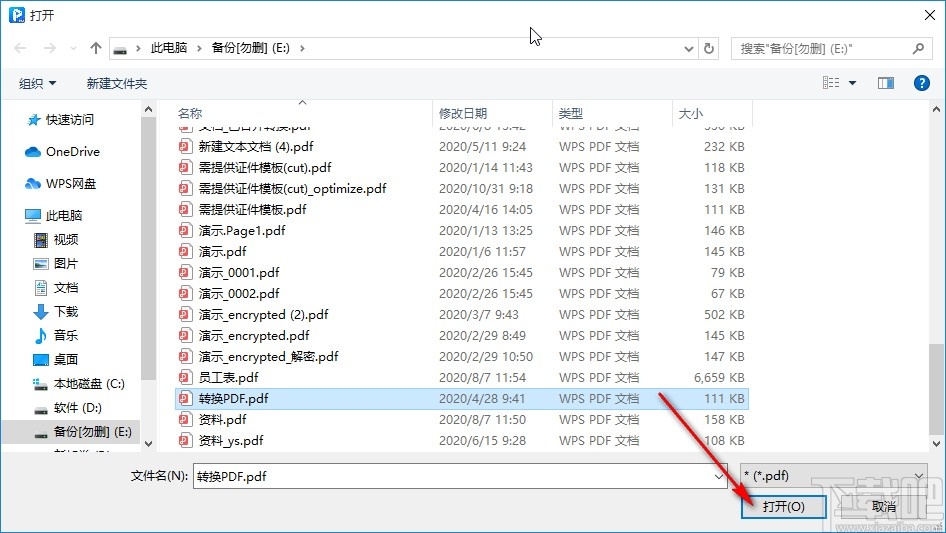The image size is (946, 533).
Task: Click 备份[勿删] (E:) breadcrumb segment
Action: 250,48
